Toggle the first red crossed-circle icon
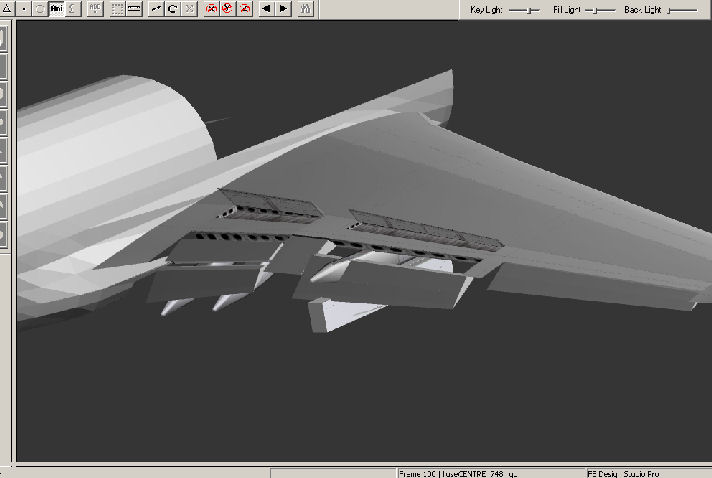The width and height of the screenshot is (712, 478). point(211,9)
